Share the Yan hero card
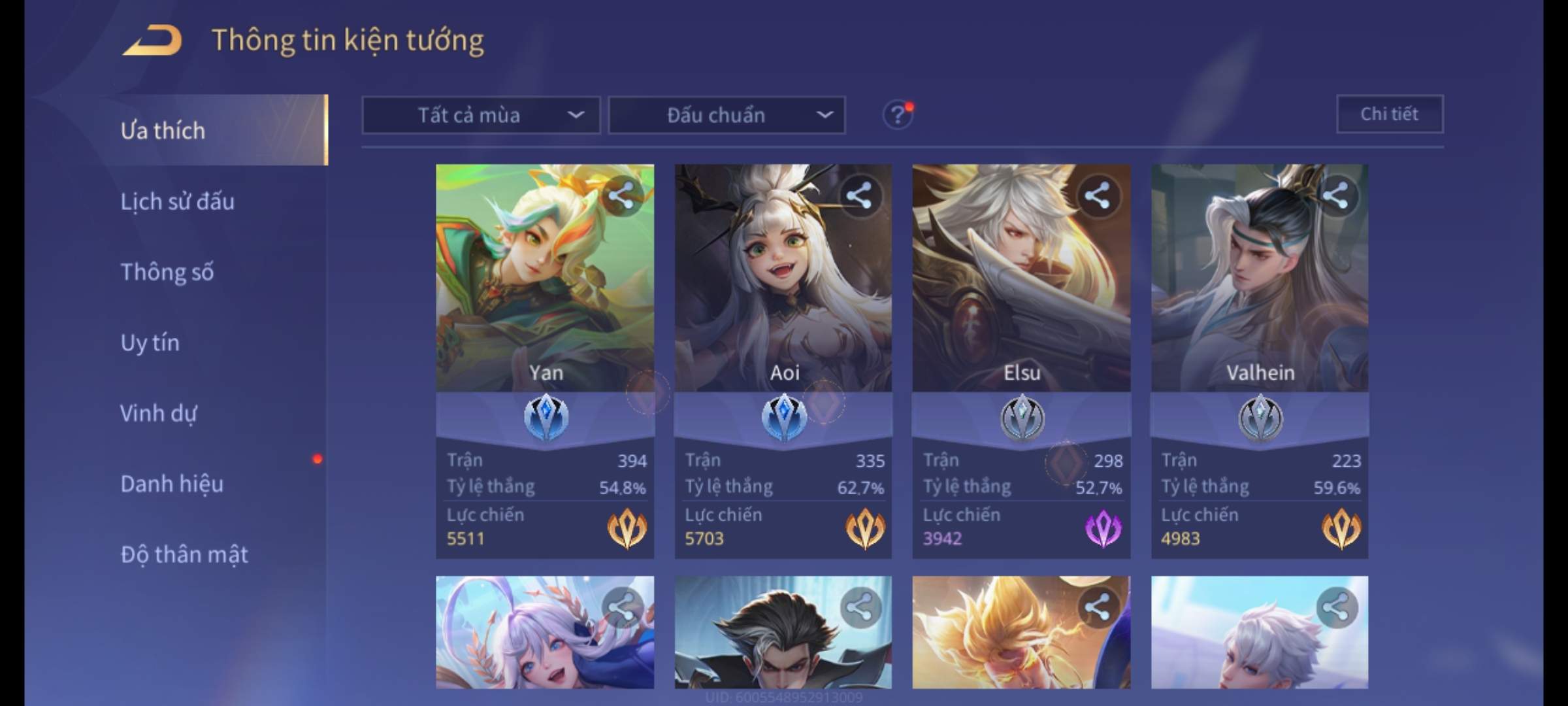The image size is (1568, 706). (621, 195)
